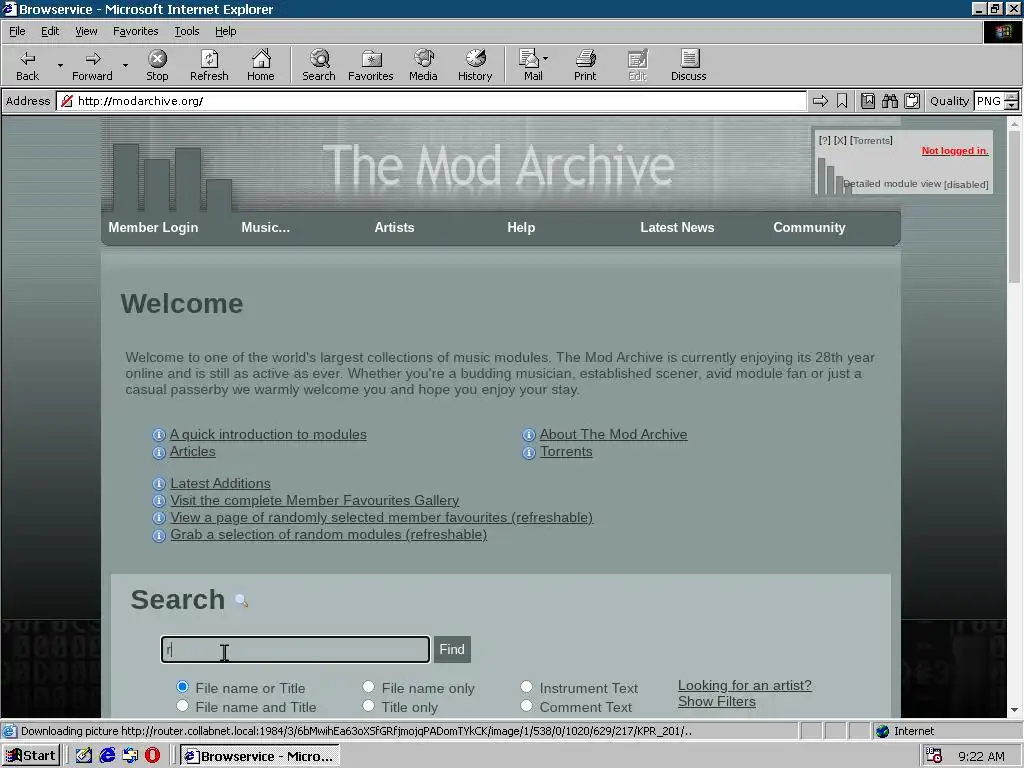Open the Edit menu

(50, 31)
